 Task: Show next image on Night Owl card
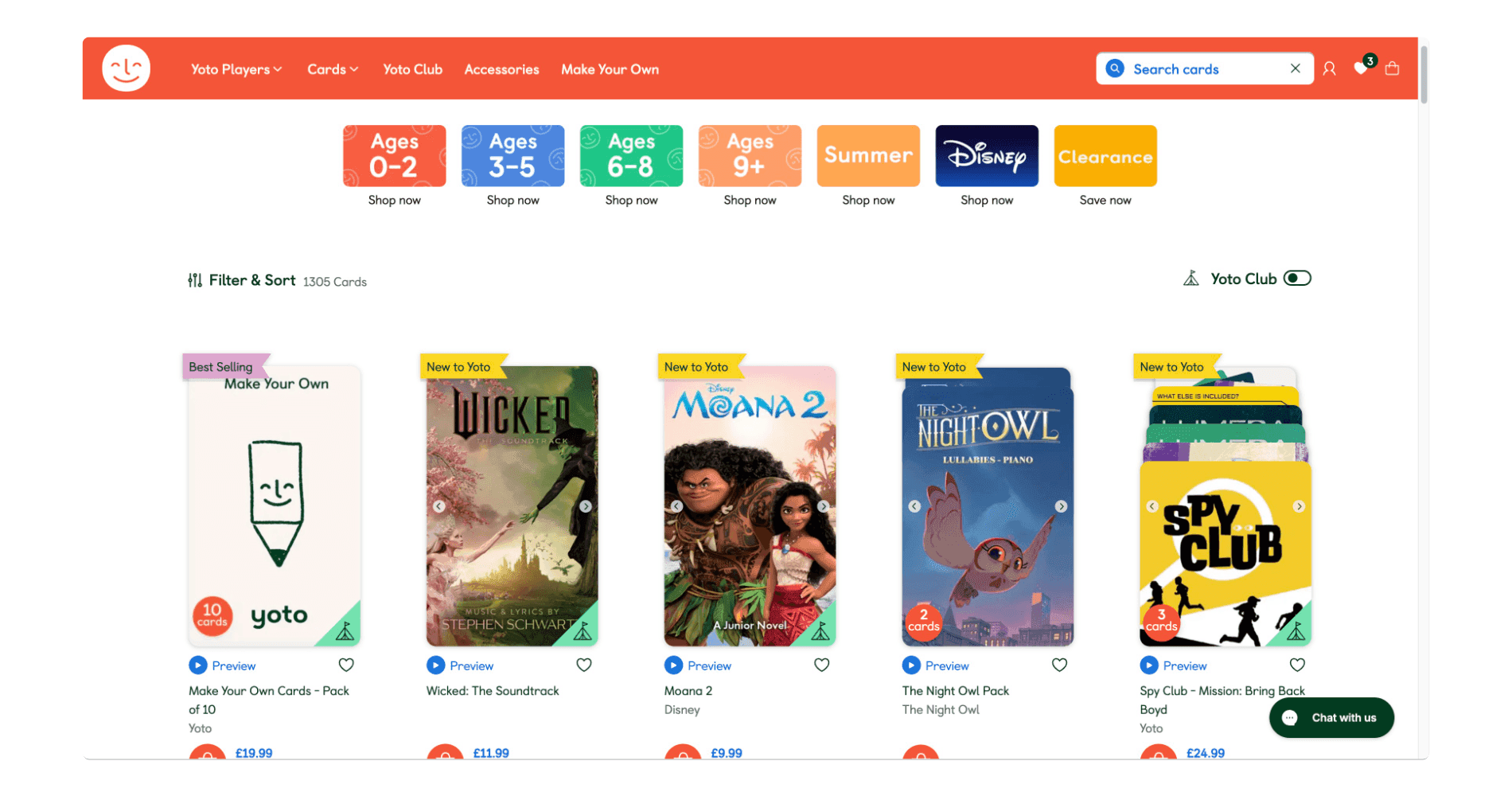[x=1061, y=506]
